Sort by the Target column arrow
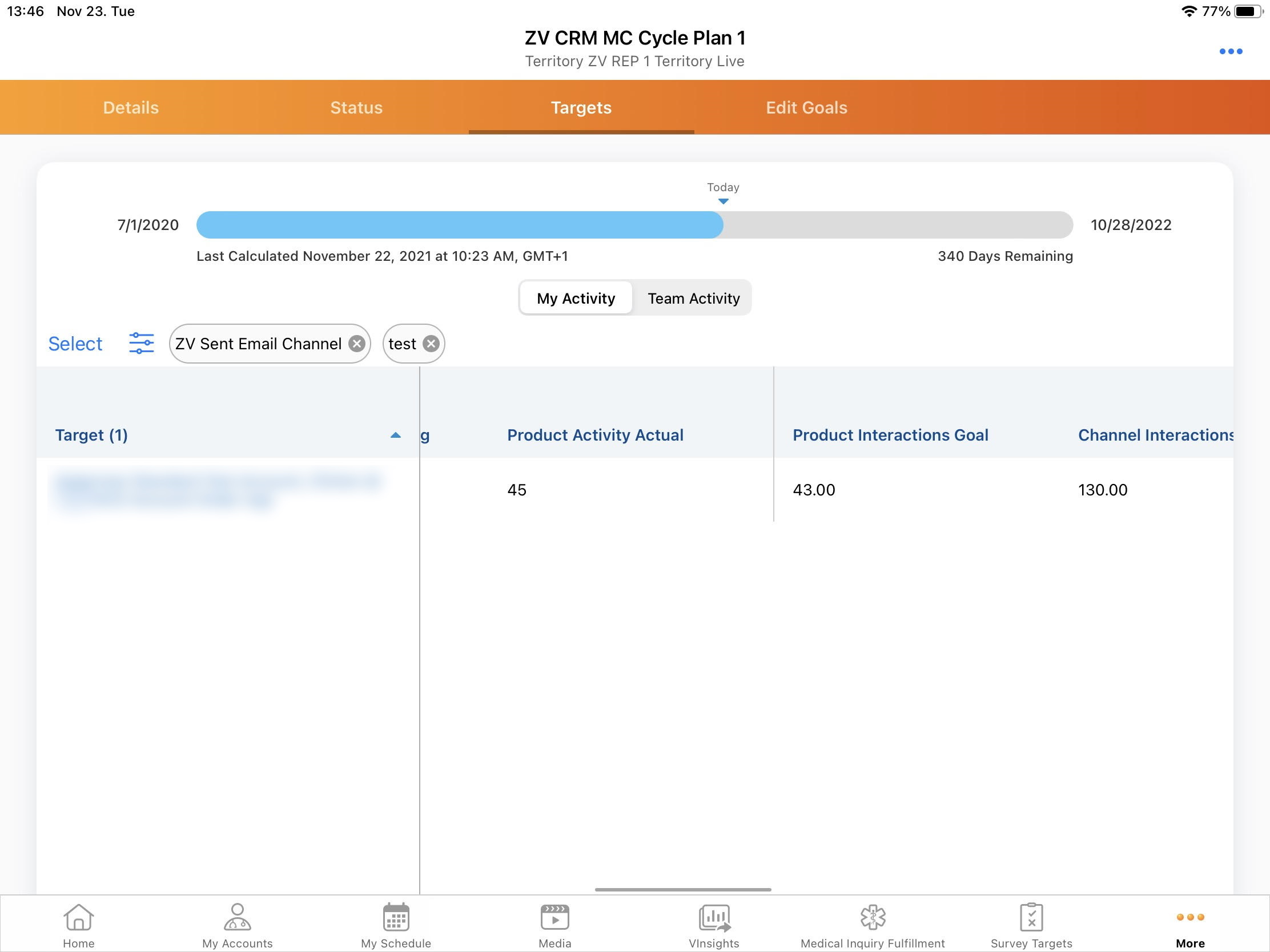The height and width of the screenshot is (952, 1270). tap(395, 435)
